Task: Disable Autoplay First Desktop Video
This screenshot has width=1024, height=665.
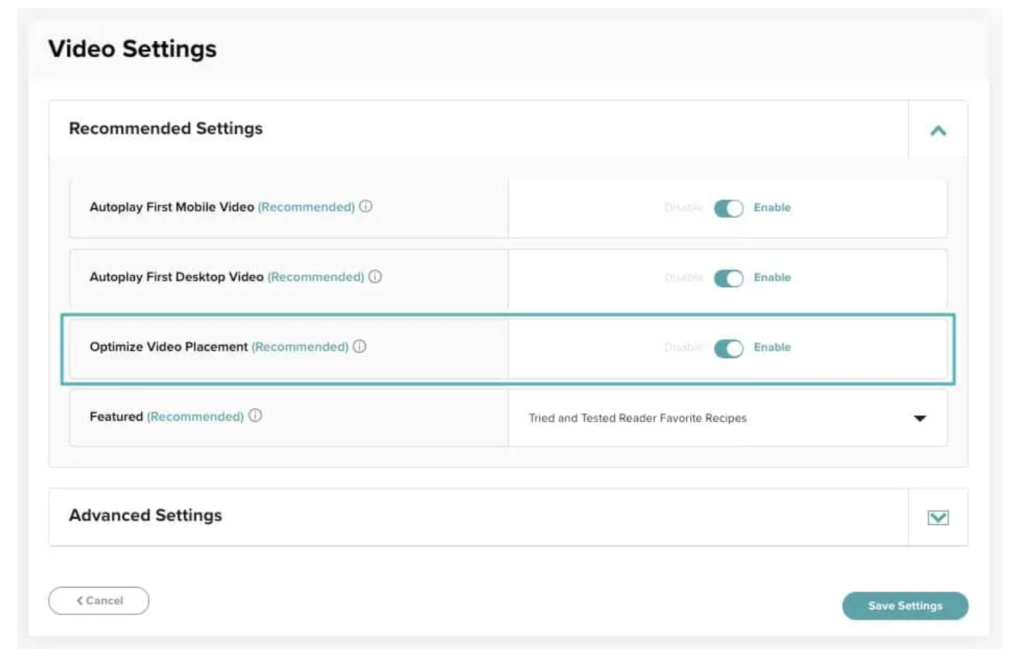Action: [728, 278]
